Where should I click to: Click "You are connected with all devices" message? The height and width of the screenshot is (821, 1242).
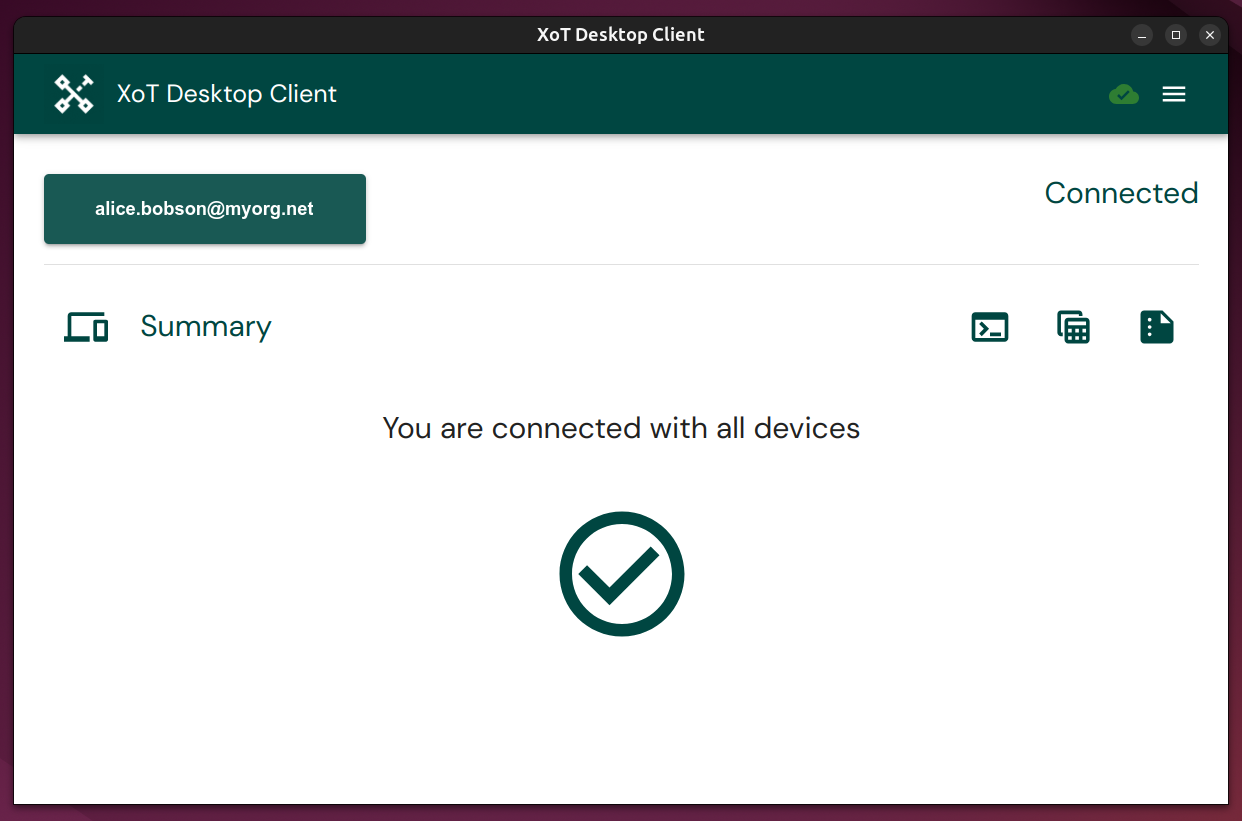coord(621,428)
